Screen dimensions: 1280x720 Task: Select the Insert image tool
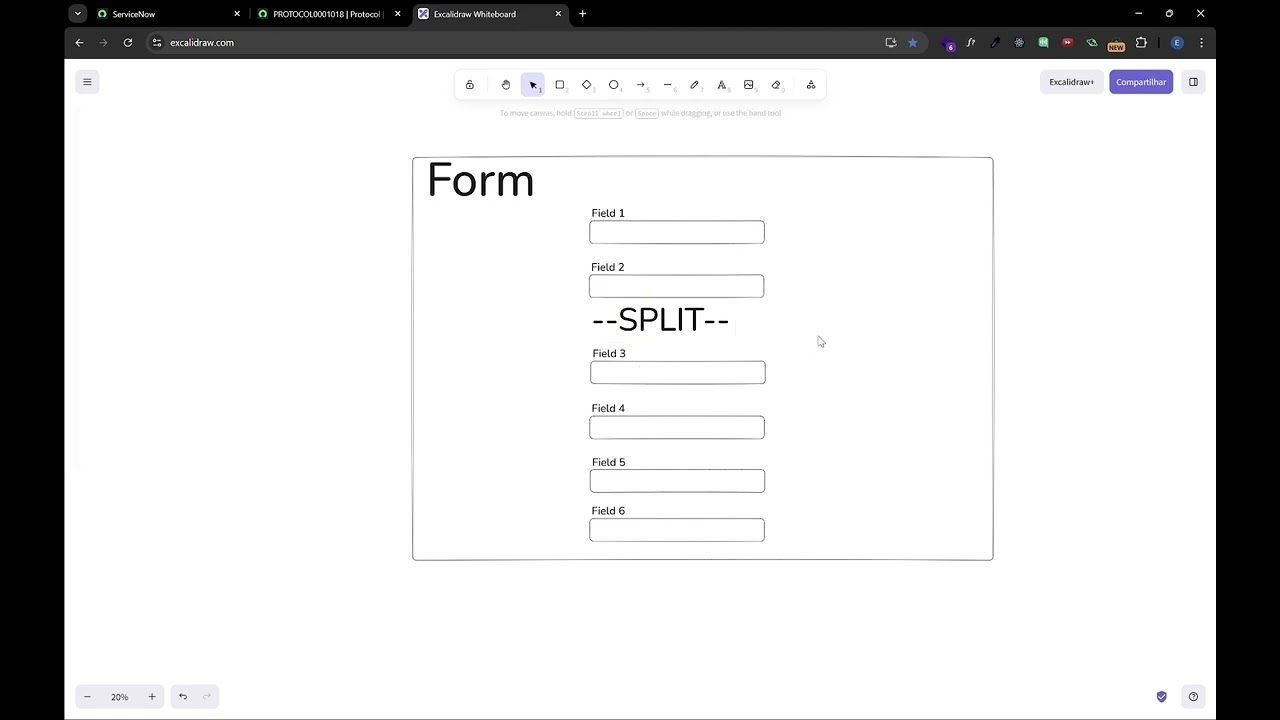(x=749, y=85)
